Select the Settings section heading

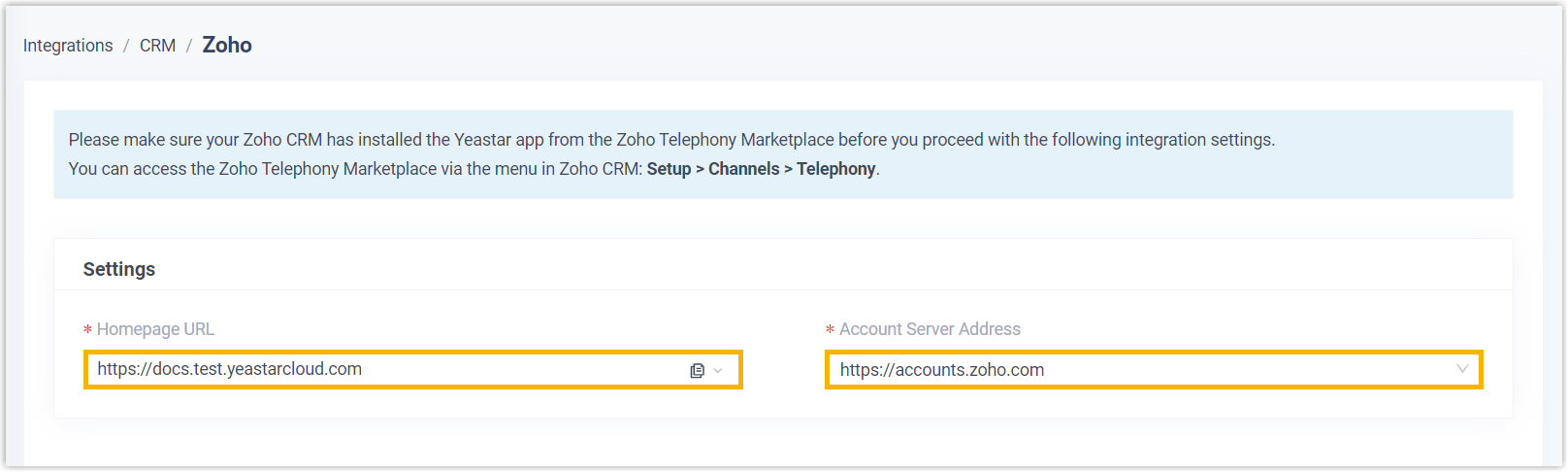click(x=119, y=269)
